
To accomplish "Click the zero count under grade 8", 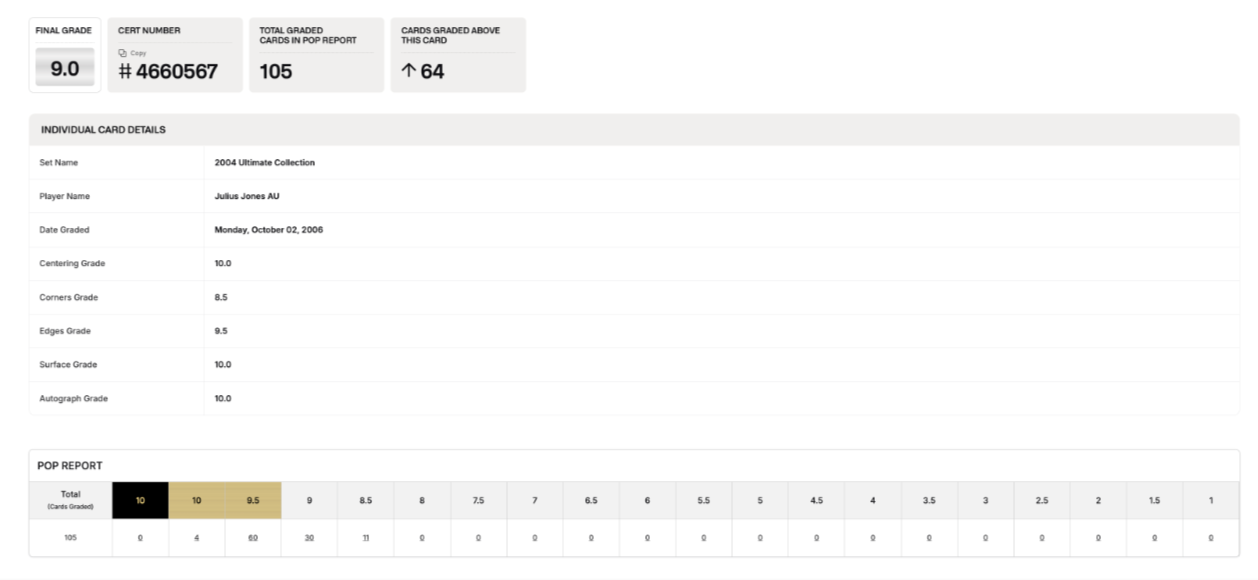I will click(x=422, y=537).
